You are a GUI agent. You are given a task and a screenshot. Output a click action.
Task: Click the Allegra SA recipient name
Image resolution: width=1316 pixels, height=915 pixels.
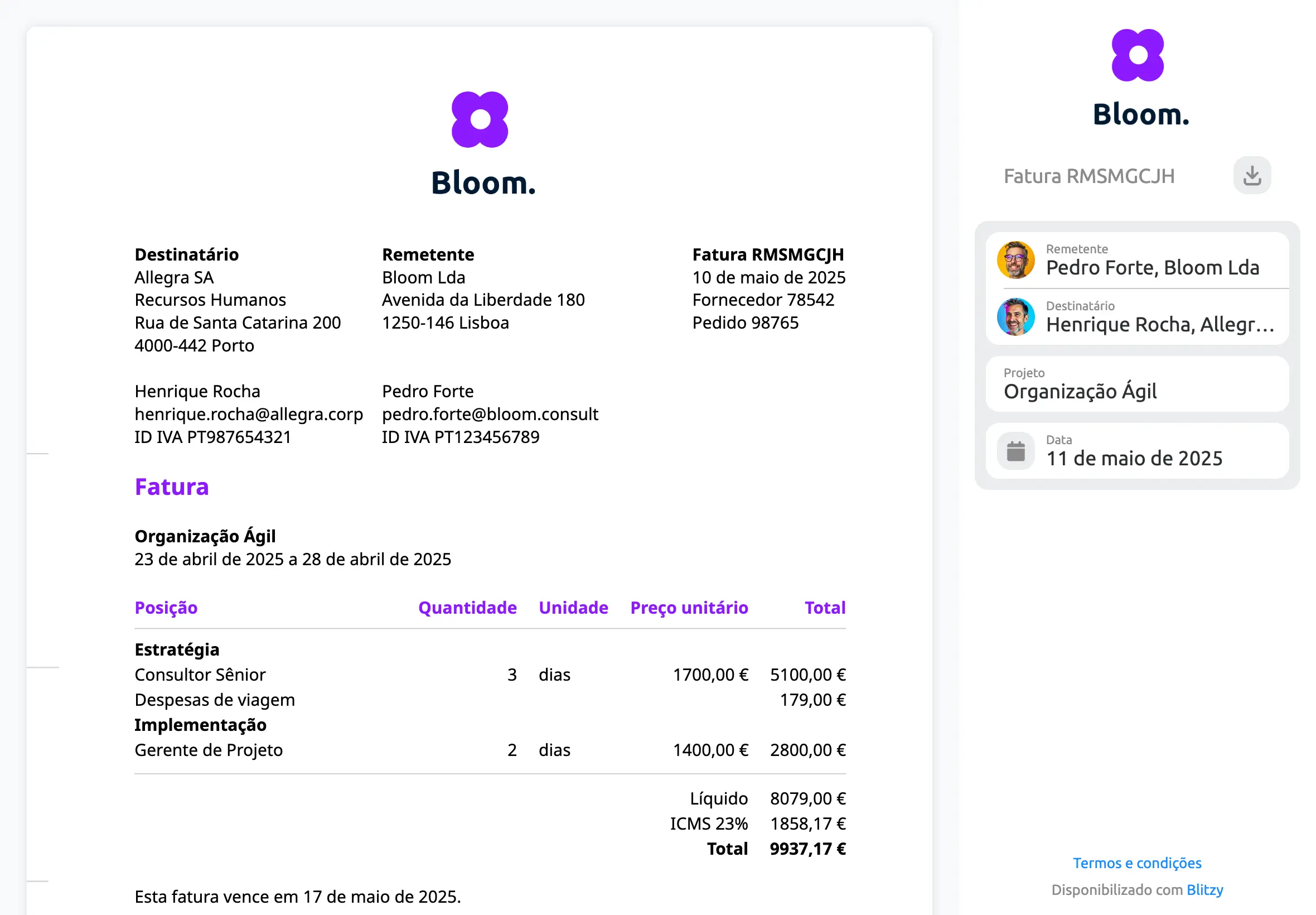coord(173,277)
